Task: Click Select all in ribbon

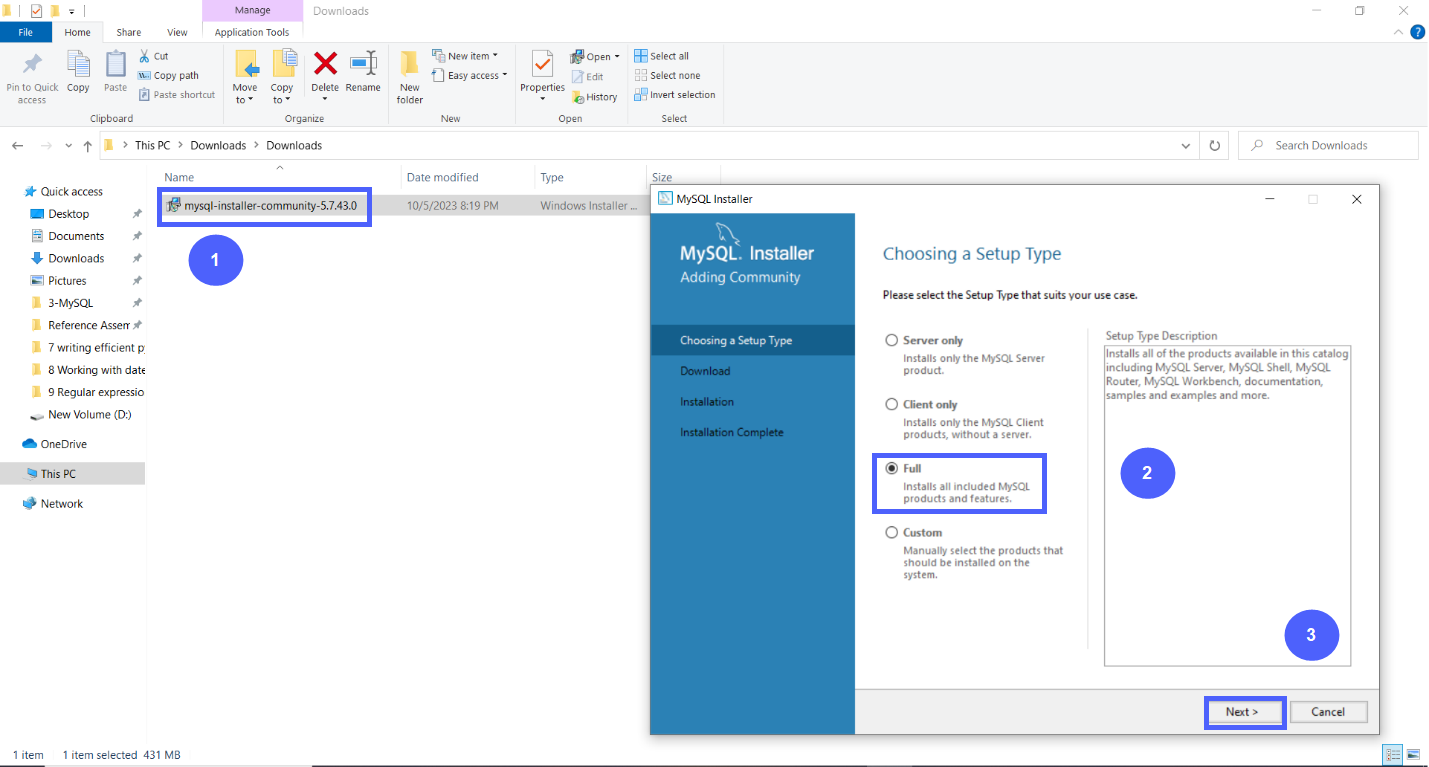Action: pos(662,56)
